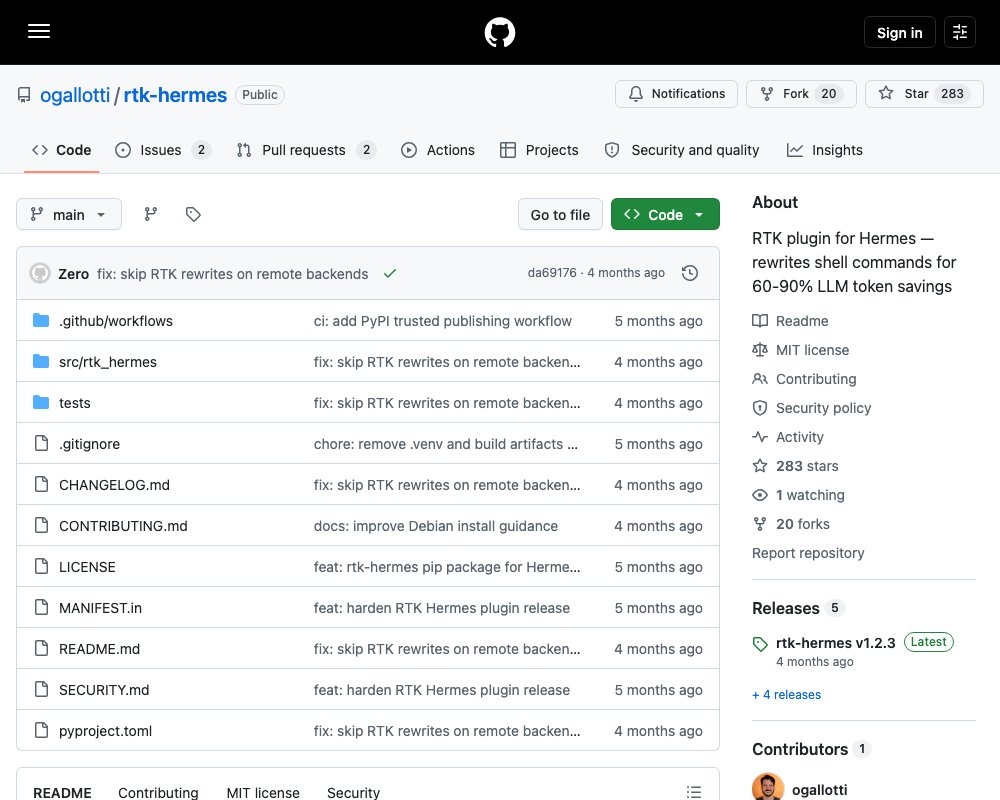This screenshot has width=1000, height=800.
Task: Open ogallotti owner link
Action: coord(75,95)
